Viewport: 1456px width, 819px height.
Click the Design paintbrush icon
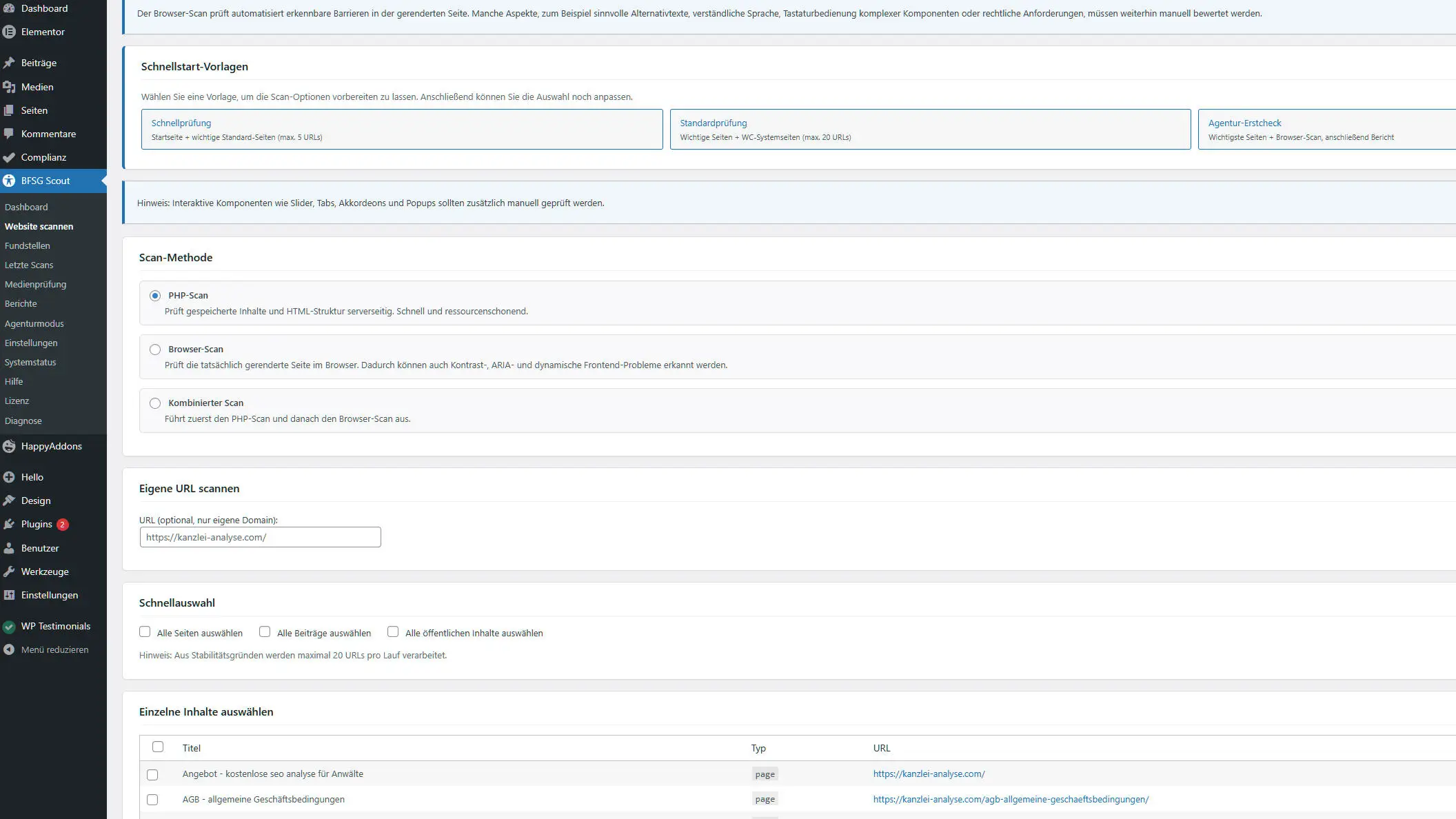click(9, 501)
